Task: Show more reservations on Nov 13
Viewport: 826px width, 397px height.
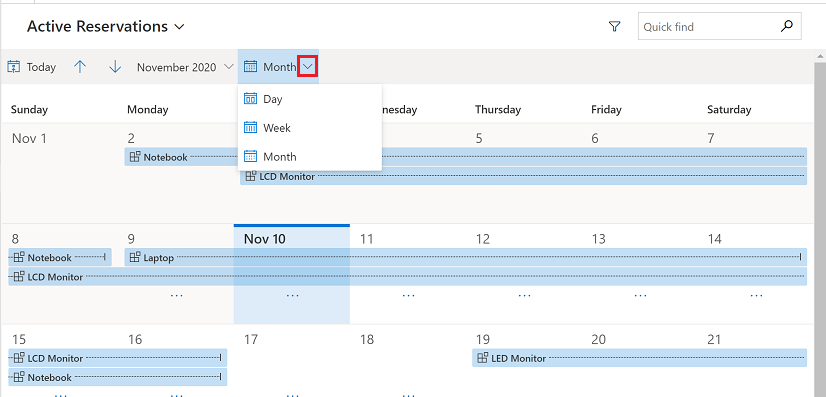Action: tap(640, 296)
